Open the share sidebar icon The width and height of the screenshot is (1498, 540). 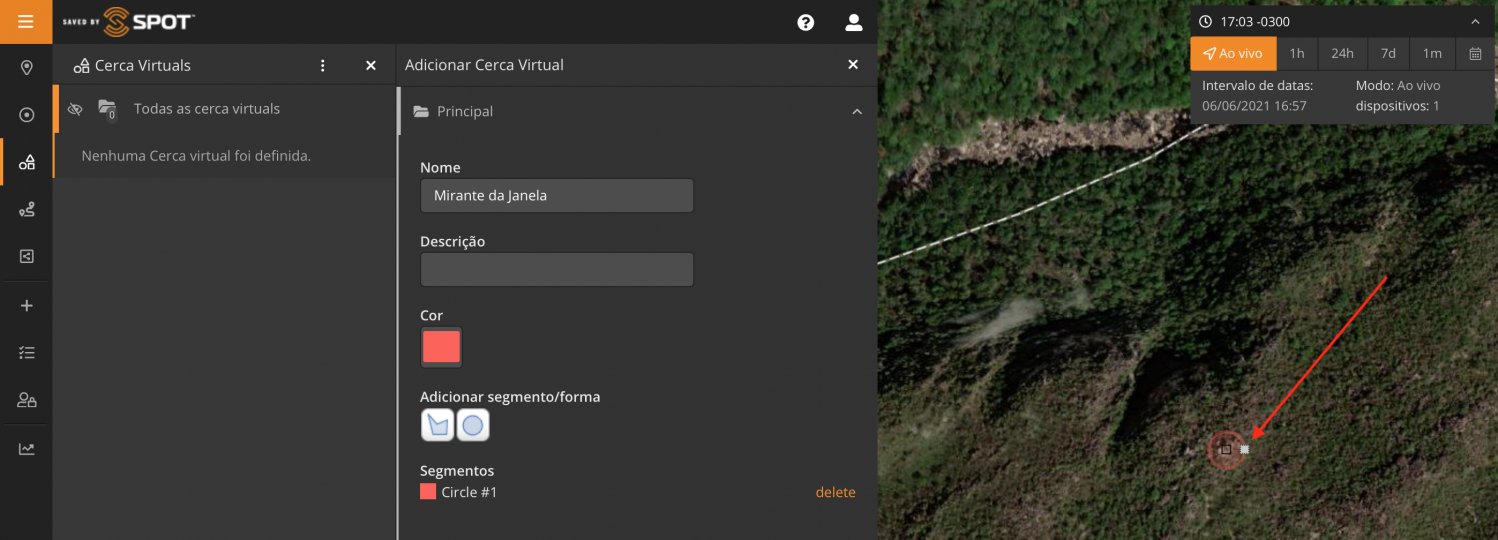(x=27, y=257)
